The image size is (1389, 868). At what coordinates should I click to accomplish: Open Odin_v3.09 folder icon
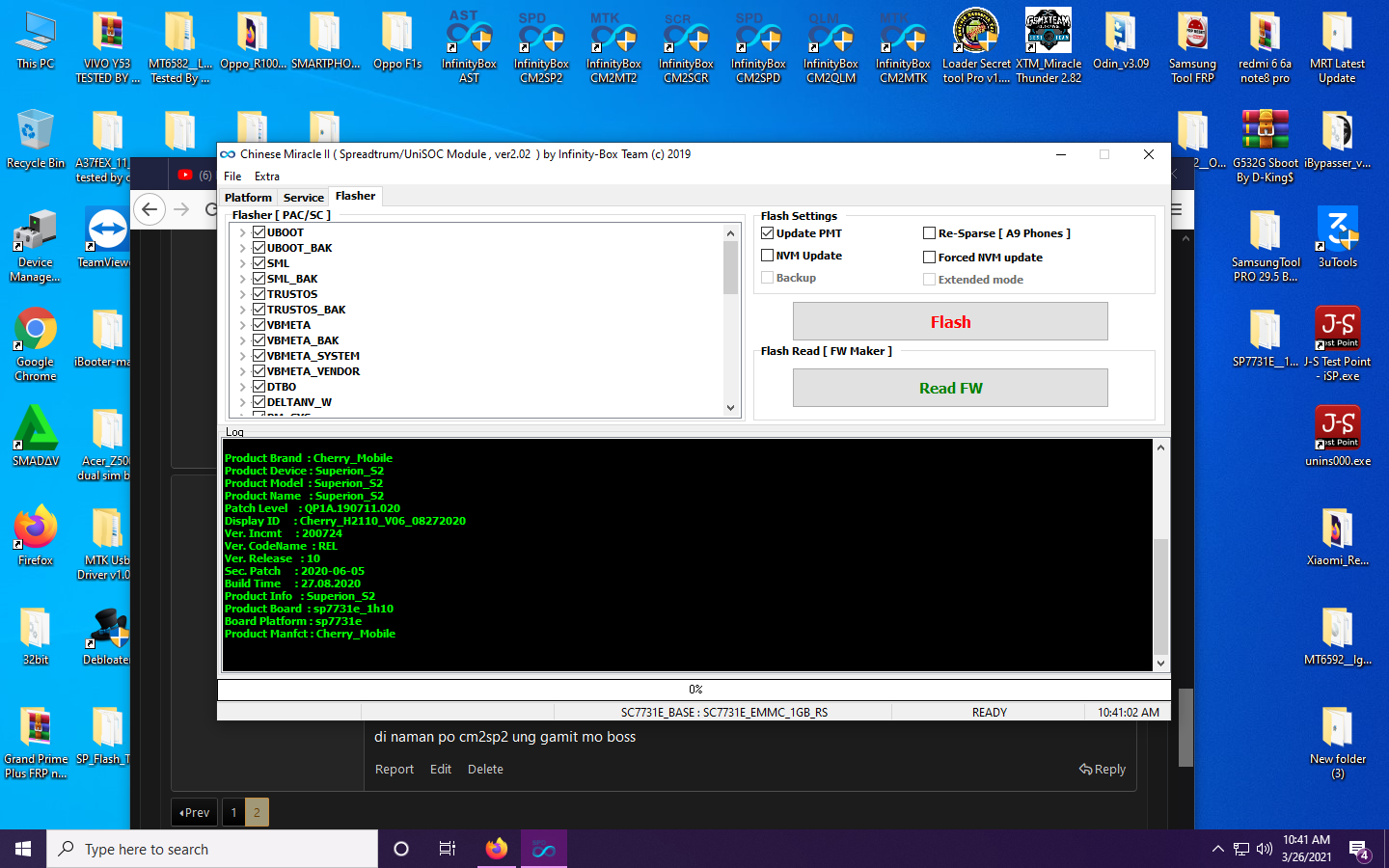(x=1120, y=41)
